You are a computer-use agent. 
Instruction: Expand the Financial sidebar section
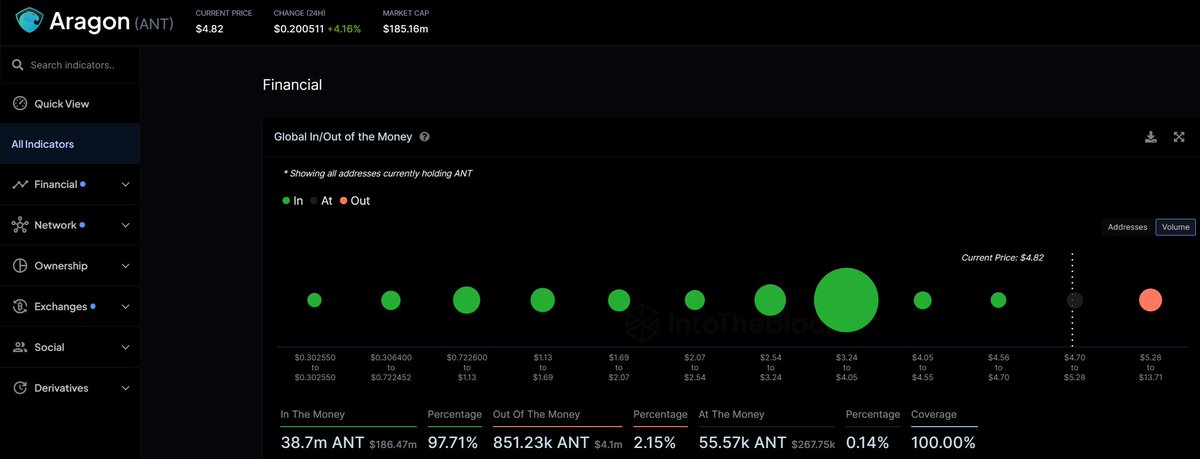pyautogui.click(x=125, y=185)
